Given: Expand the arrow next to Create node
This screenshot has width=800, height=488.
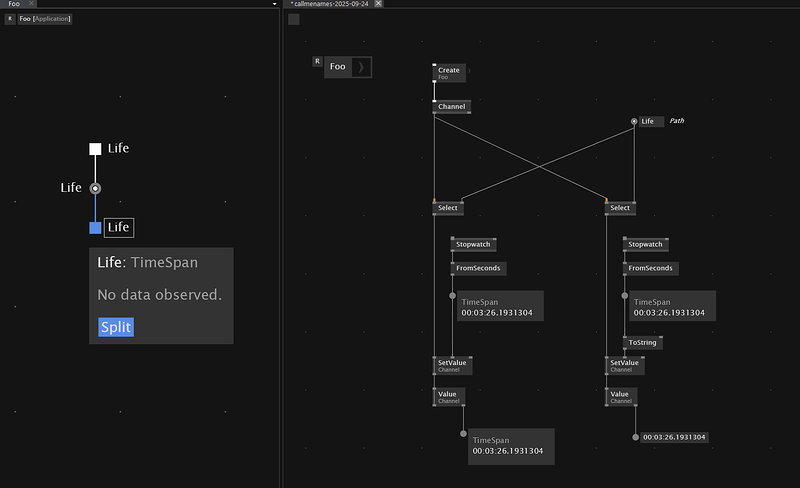Looking at the screenshot, I should tap(468, 70).
